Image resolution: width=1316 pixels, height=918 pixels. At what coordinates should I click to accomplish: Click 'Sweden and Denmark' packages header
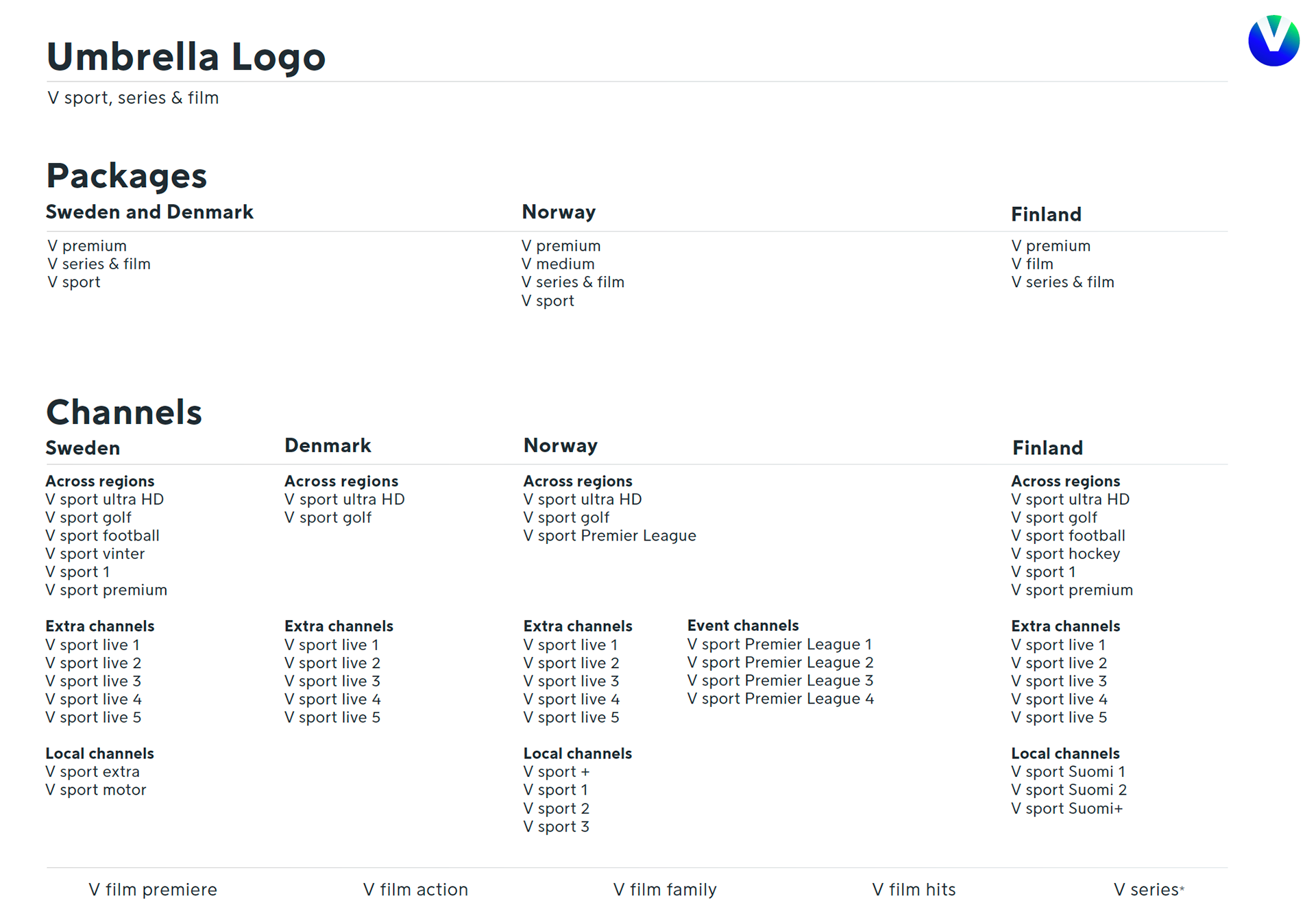(149, 212)
